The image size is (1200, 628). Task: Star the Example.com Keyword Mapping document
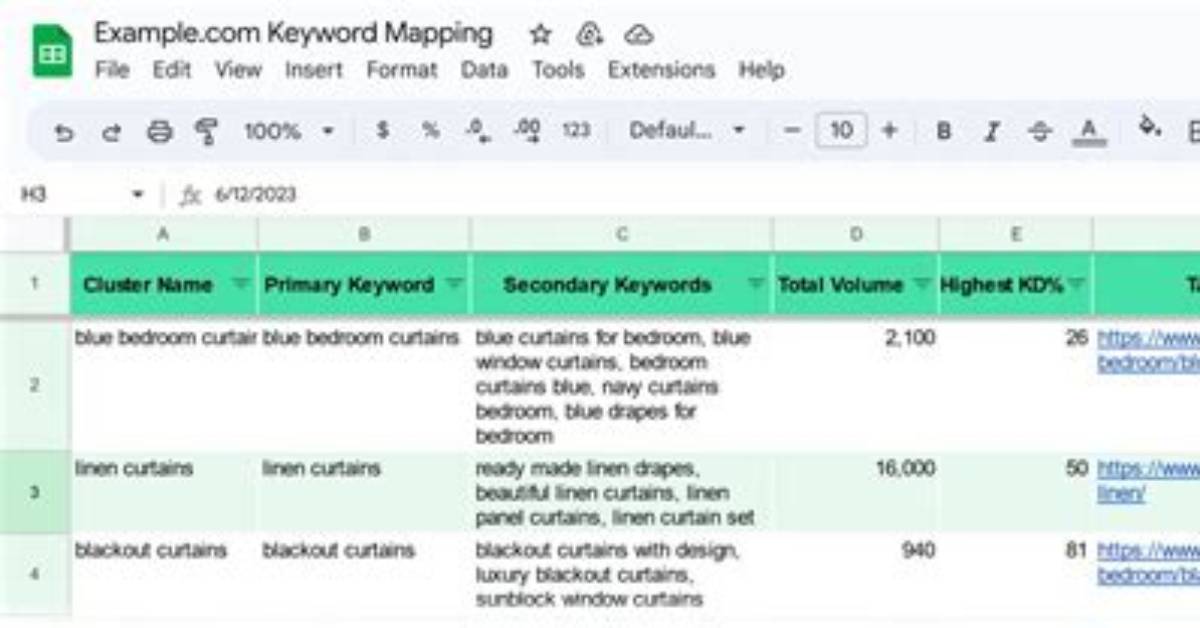[540, 35]
